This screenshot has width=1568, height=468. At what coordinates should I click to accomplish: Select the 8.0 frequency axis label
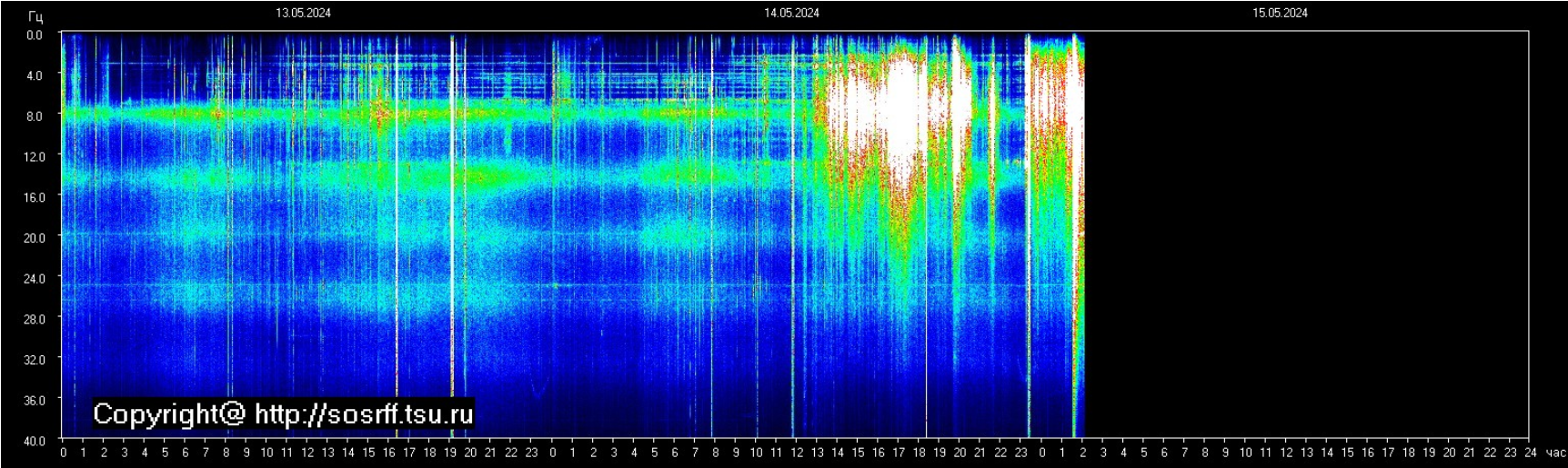point(34,116)
